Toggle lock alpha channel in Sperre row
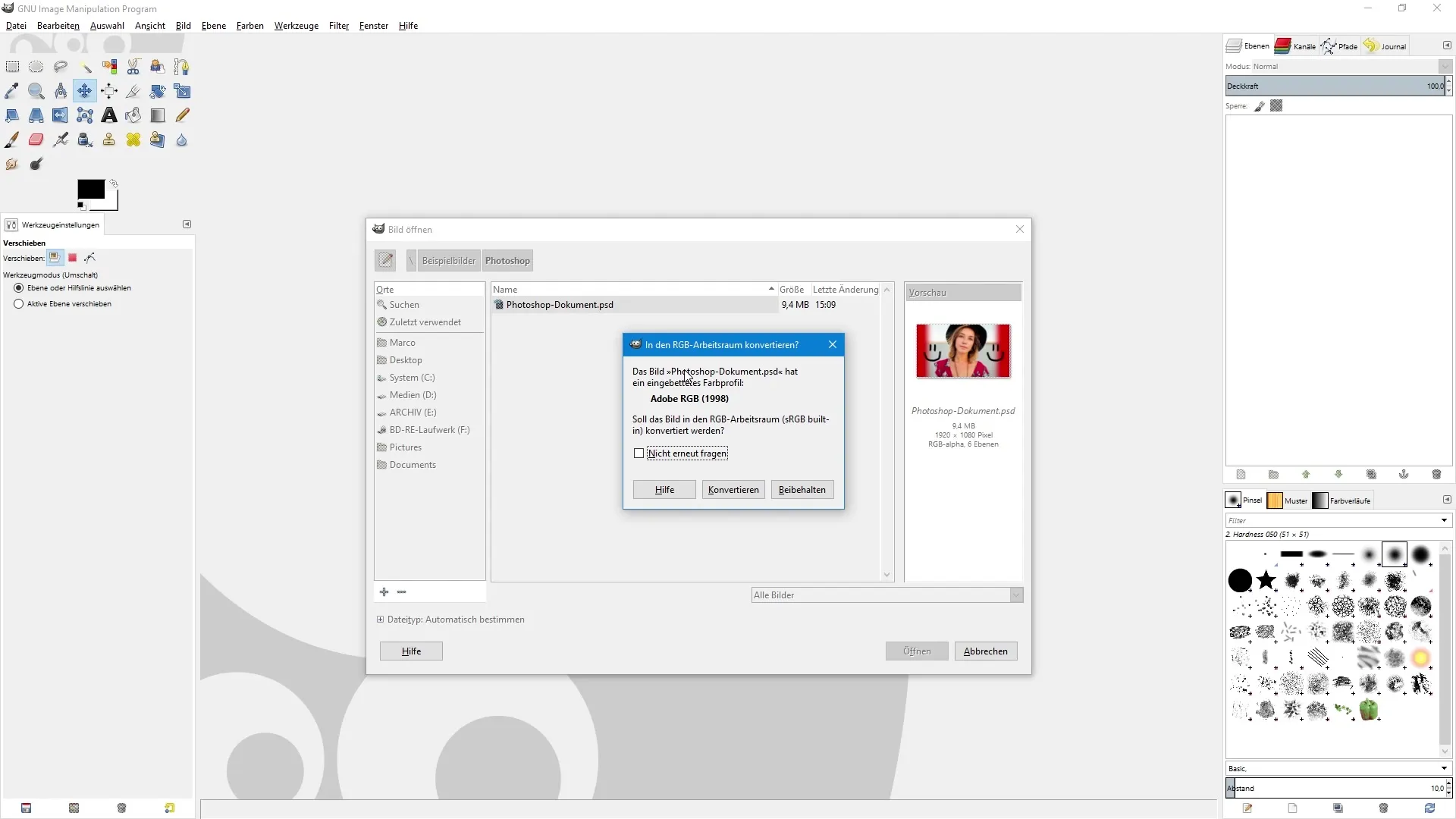The height and width of the screenshot is (819, 1456). tap(1277, 106)
